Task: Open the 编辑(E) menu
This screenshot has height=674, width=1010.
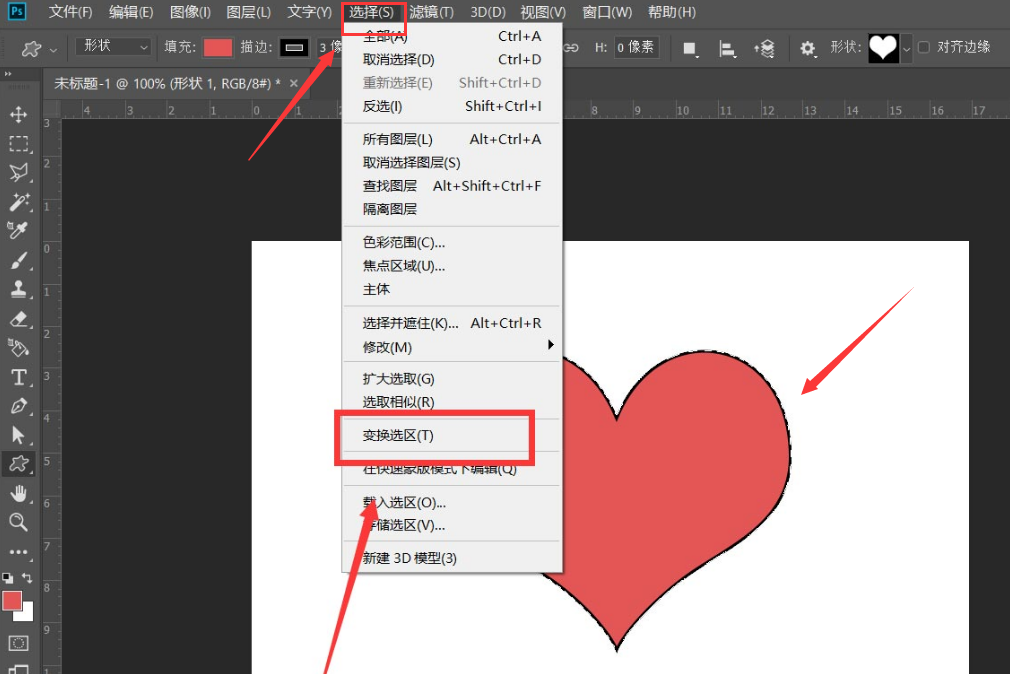Action: point(131,12)
